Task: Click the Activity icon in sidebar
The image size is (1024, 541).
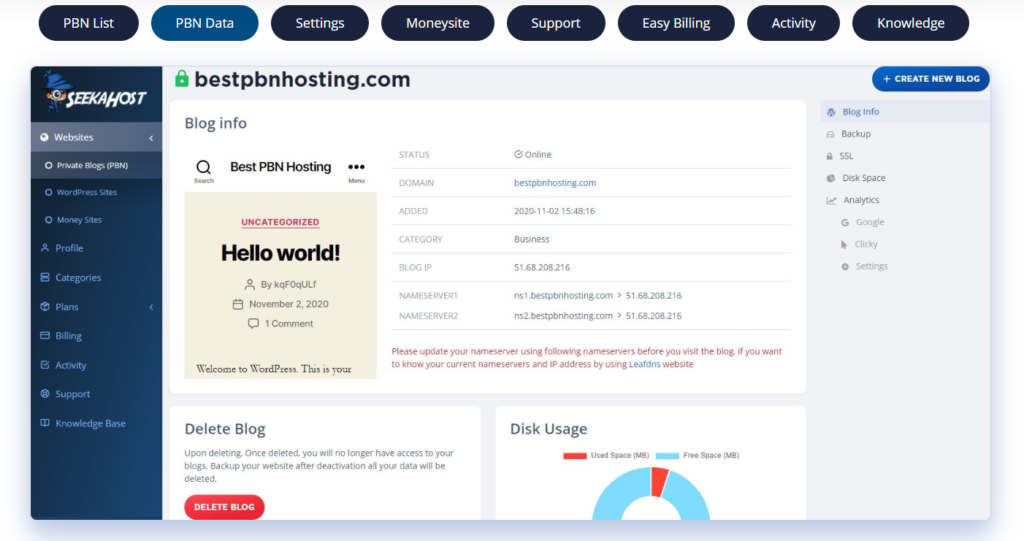Action: (x=45, y=365)
